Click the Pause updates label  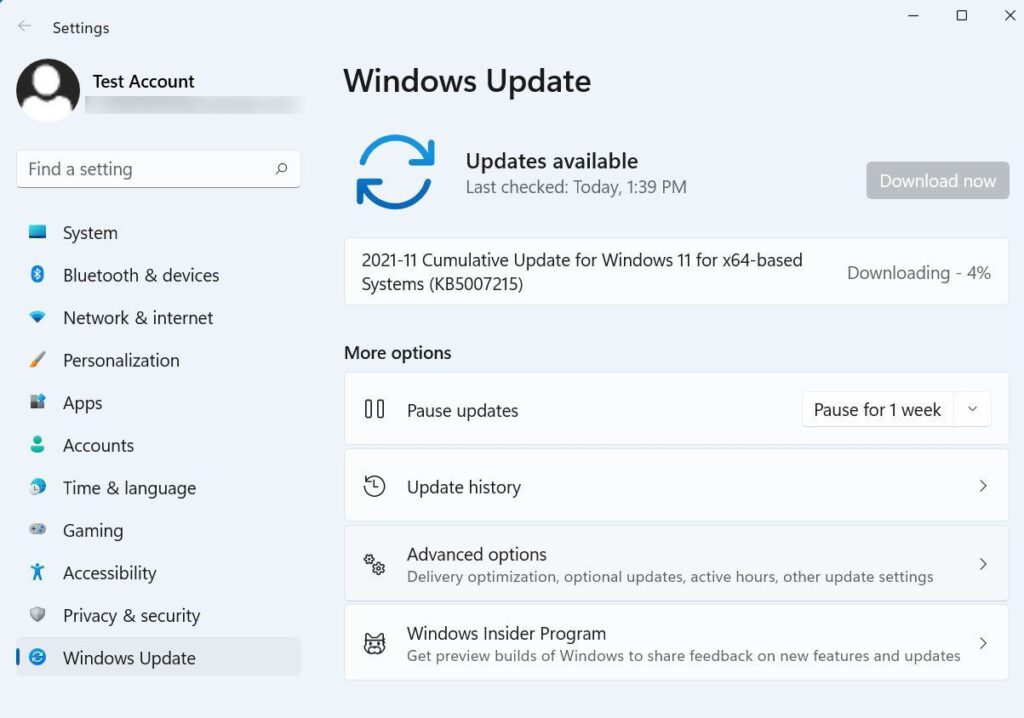pos(462,410)
